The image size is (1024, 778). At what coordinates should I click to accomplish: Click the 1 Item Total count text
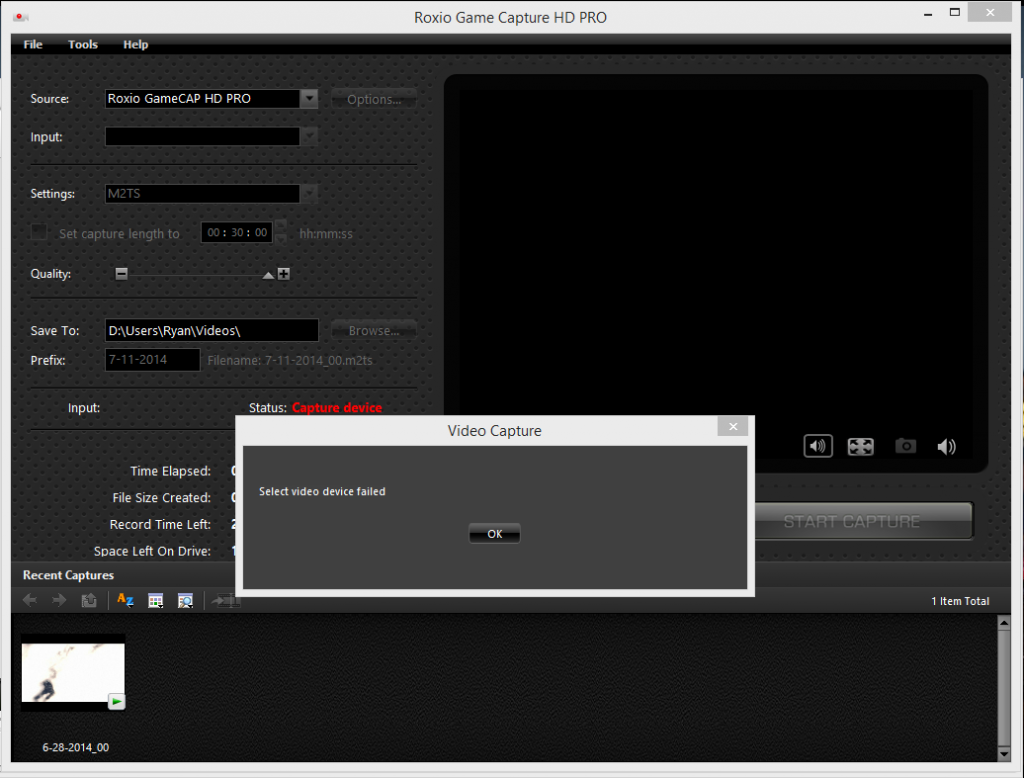(x=960, y=601)
